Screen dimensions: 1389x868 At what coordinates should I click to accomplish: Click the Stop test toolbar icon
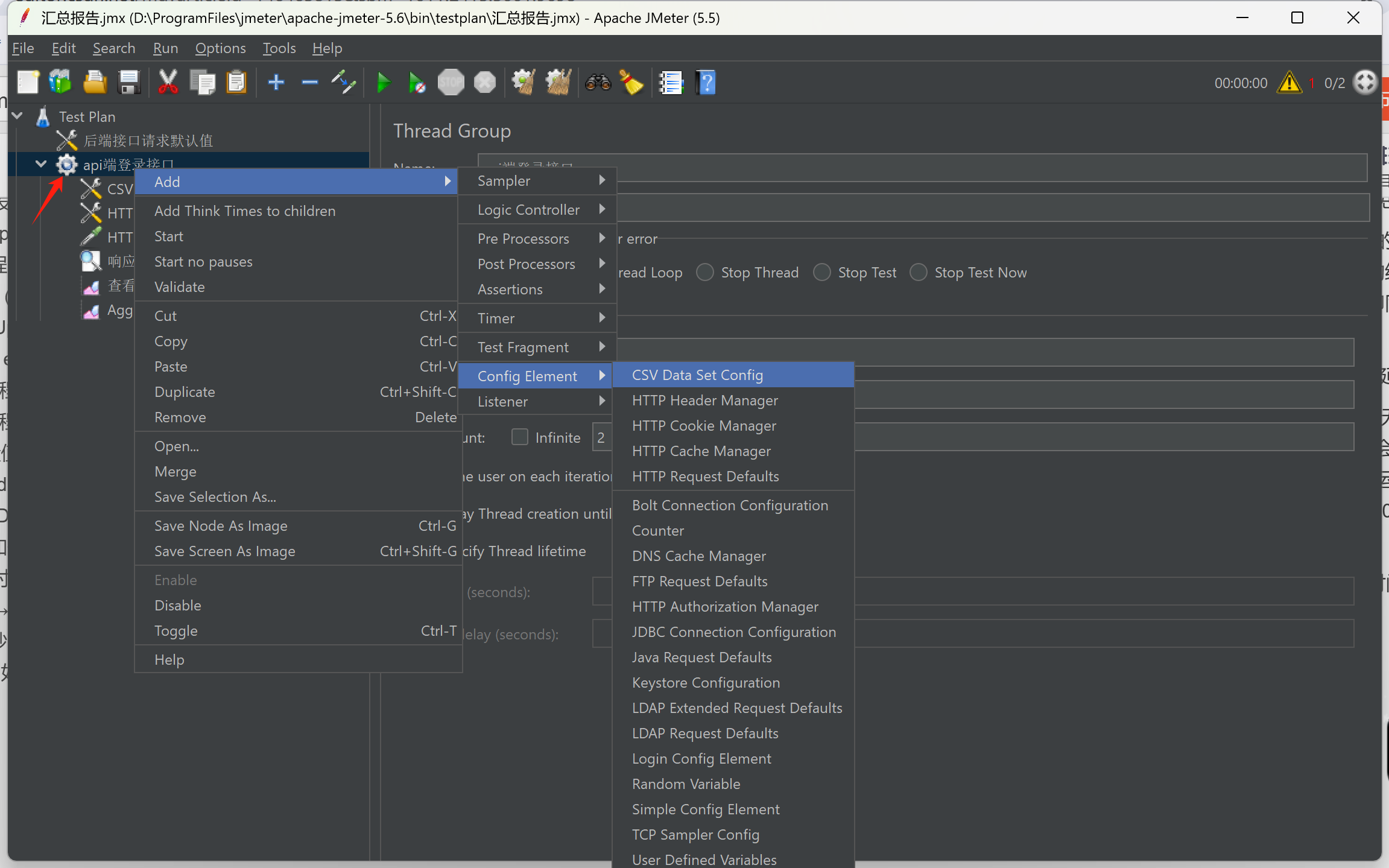tap(451, 83)
